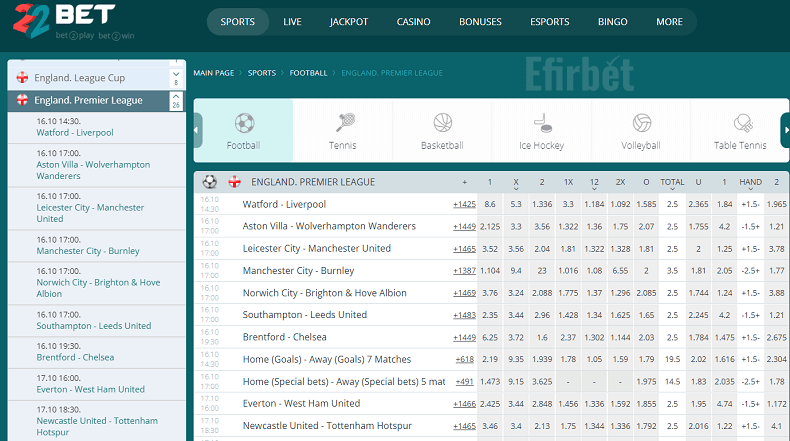
Task: Open the JACKPOT menu
Action: (x=349, y=22)
